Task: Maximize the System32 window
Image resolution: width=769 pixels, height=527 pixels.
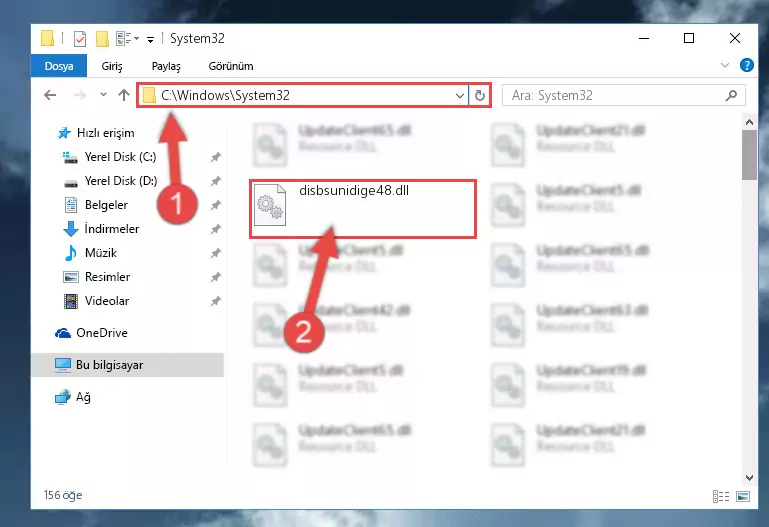Action: tap(689, 38)
